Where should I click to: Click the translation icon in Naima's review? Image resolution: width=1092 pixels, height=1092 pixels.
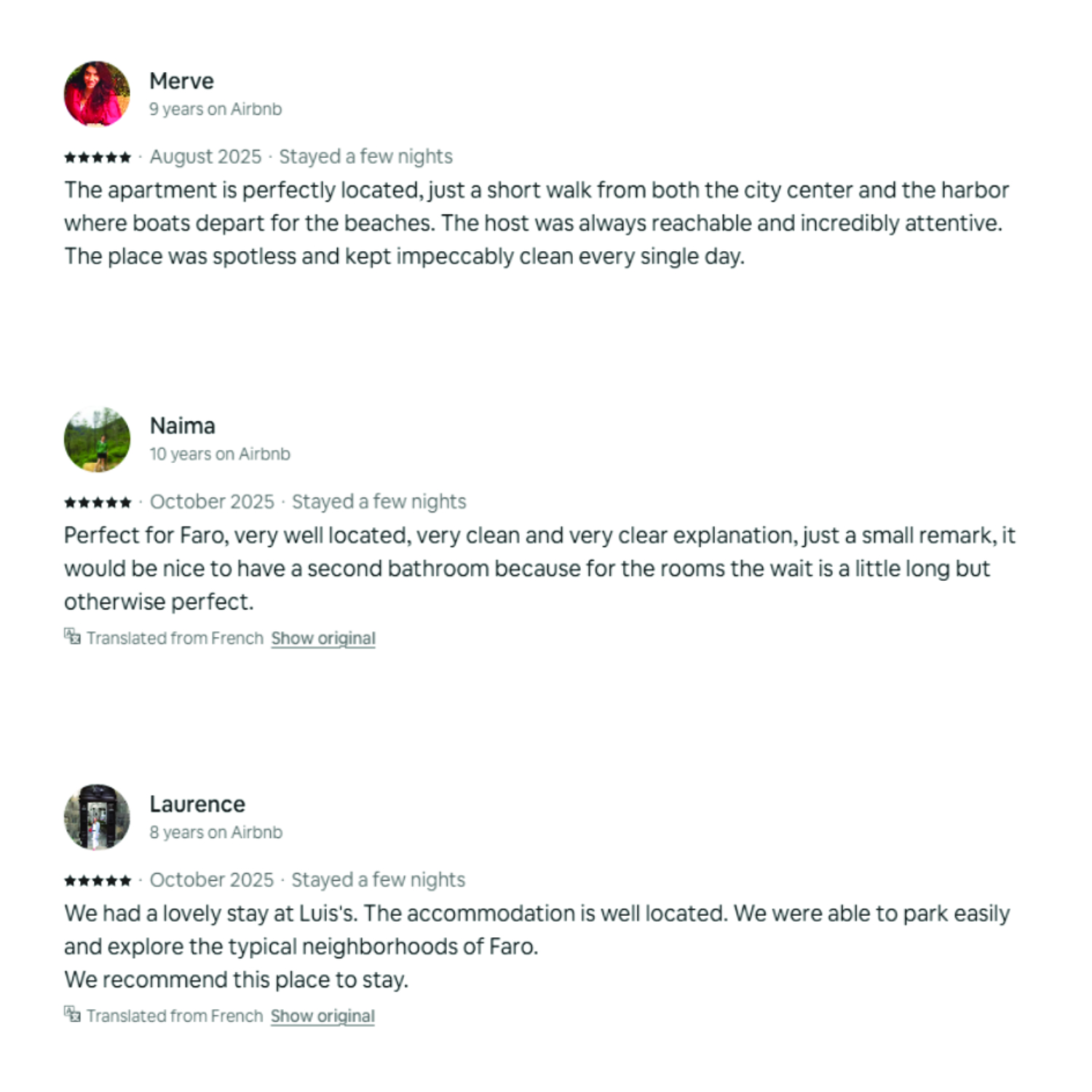72,637
